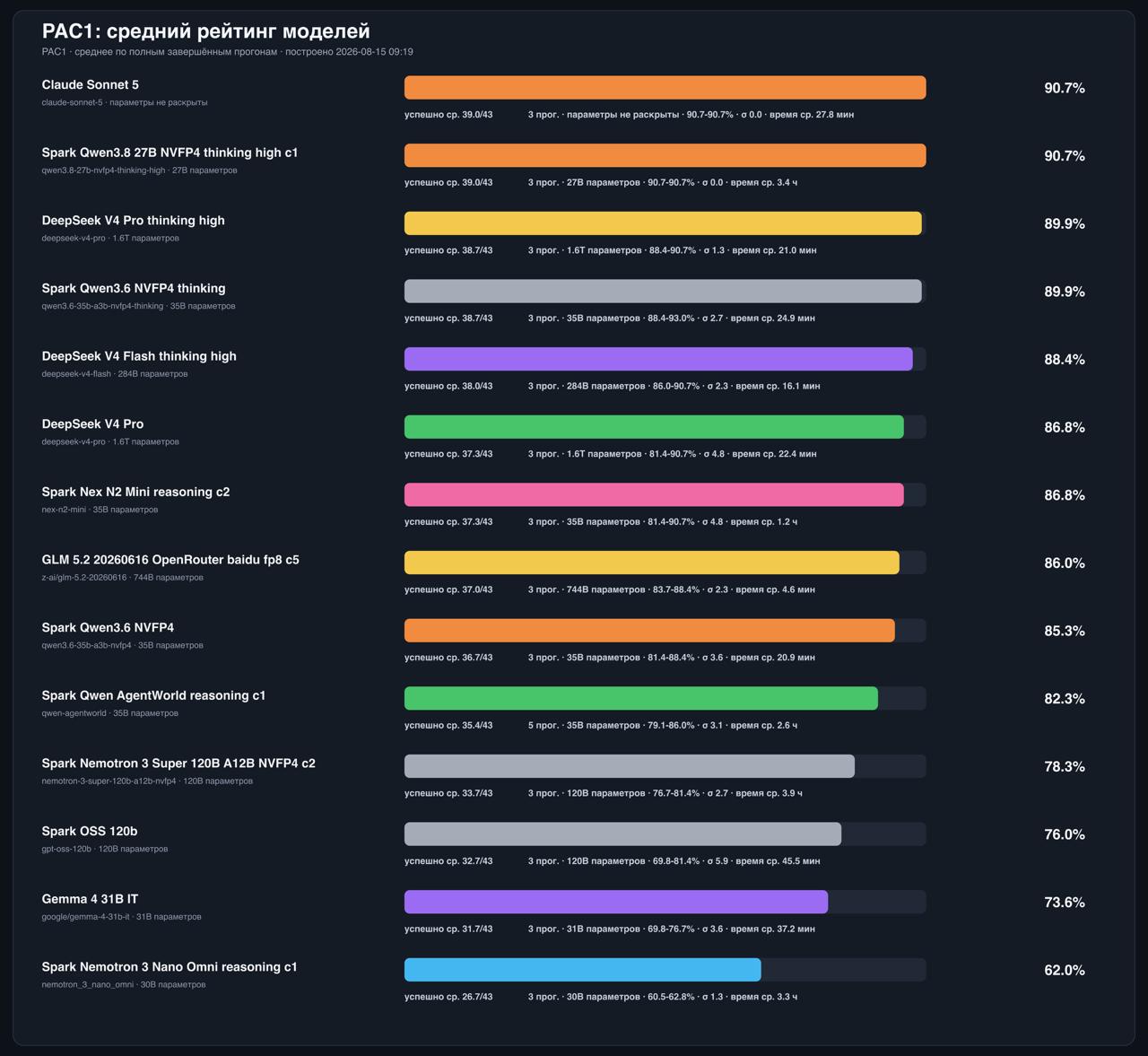Click the green bar for Spark Qwen AgentWorld
This screenshot has height=1056, width=1148.
pyautogui.click(x=641, y=698)
